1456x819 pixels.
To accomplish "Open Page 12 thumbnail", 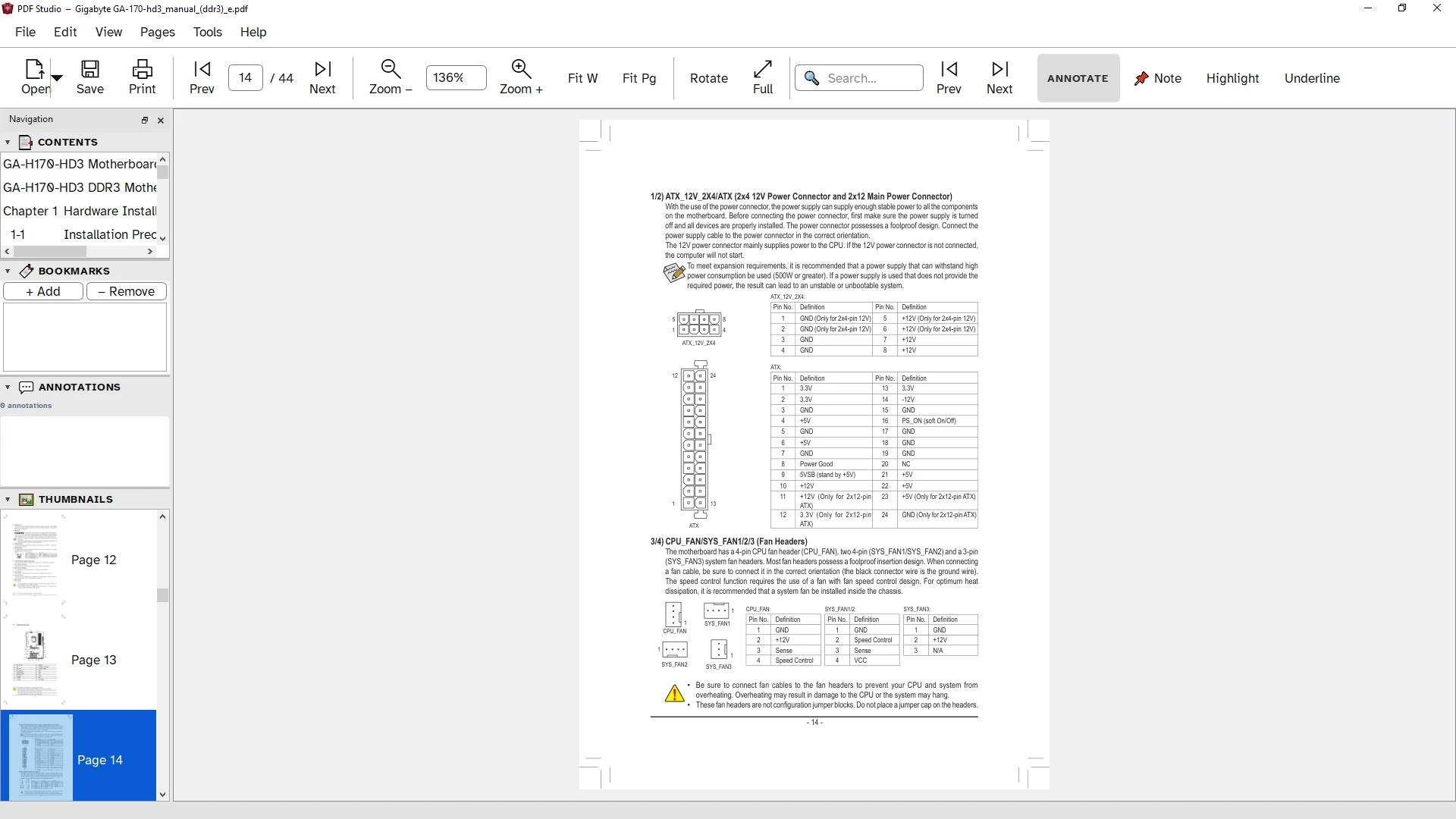I will point(79,560).
